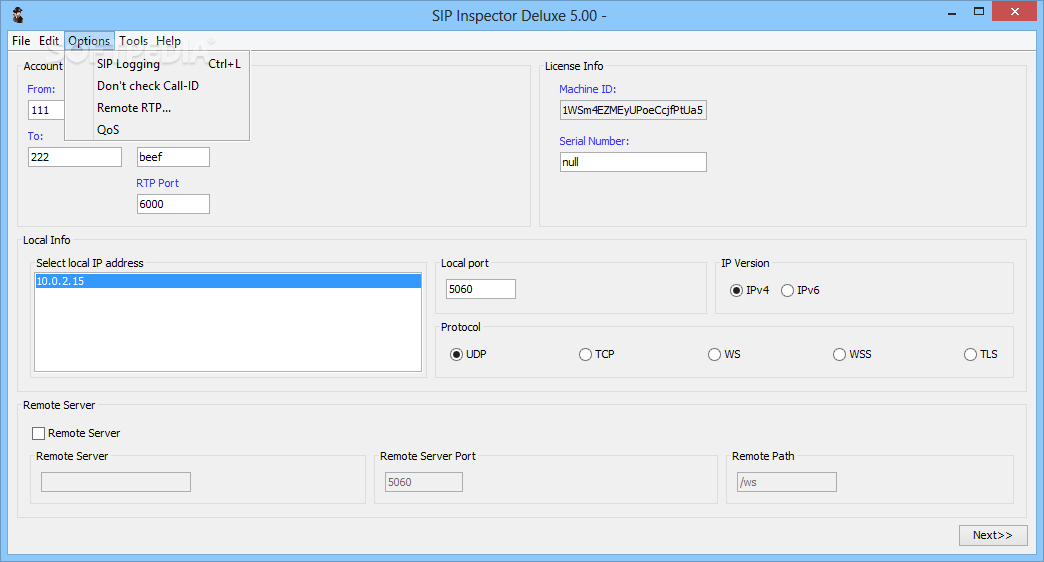Click the Next>> button
The width and height of the screenshot is (1044, 562).
click(993, 535)
